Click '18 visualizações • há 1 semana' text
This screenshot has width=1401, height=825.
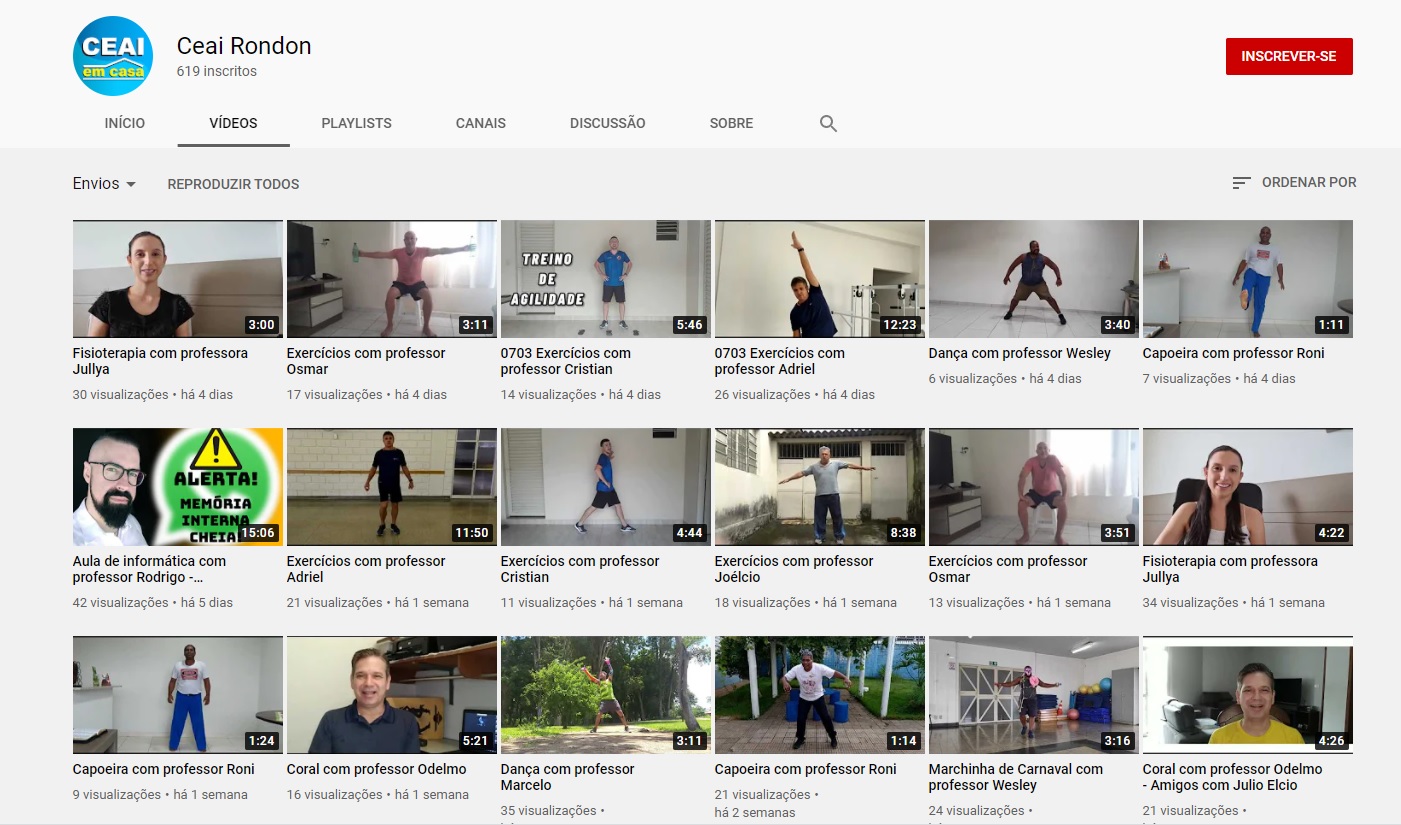click(x=806, y=603)
